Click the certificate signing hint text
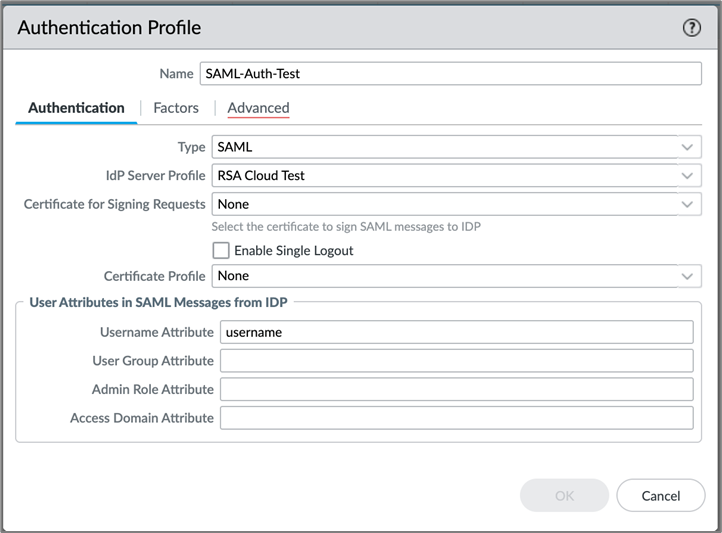The width and height of the screenshot is (722, 533). pyautogui.click(x=346, y=227)
